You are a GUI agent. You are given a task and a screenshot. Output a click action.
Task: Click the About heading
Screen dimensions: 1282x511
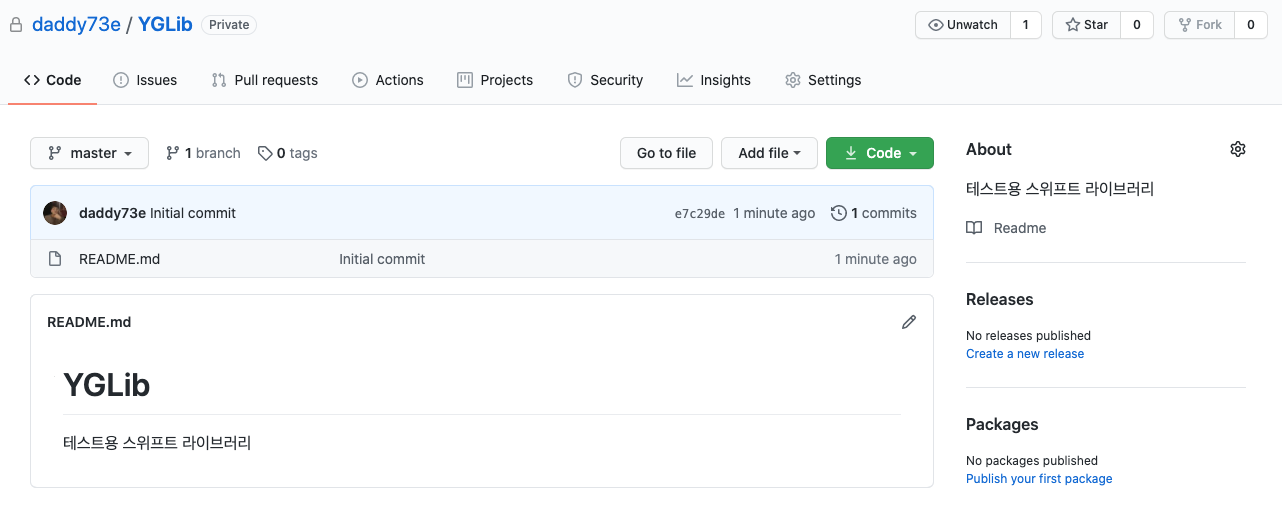tap(989, 149)
